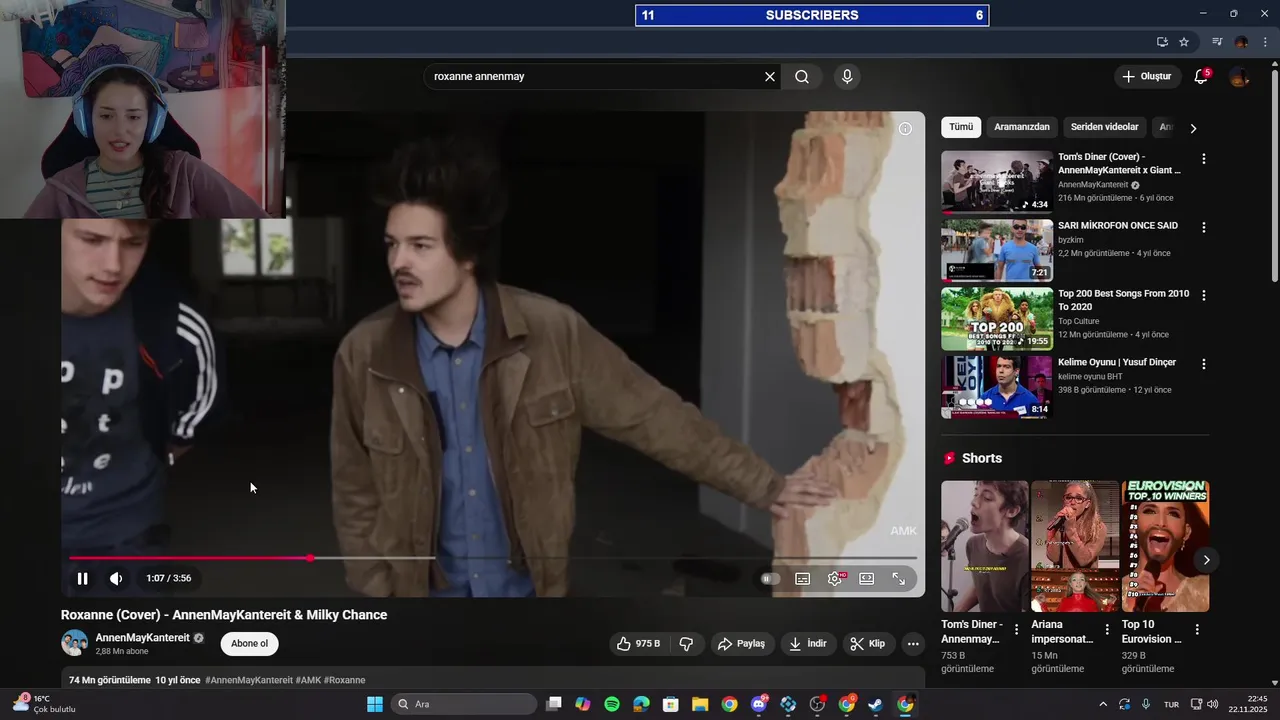Show the next Shorts with the arrow

[x=1206, y=560]
